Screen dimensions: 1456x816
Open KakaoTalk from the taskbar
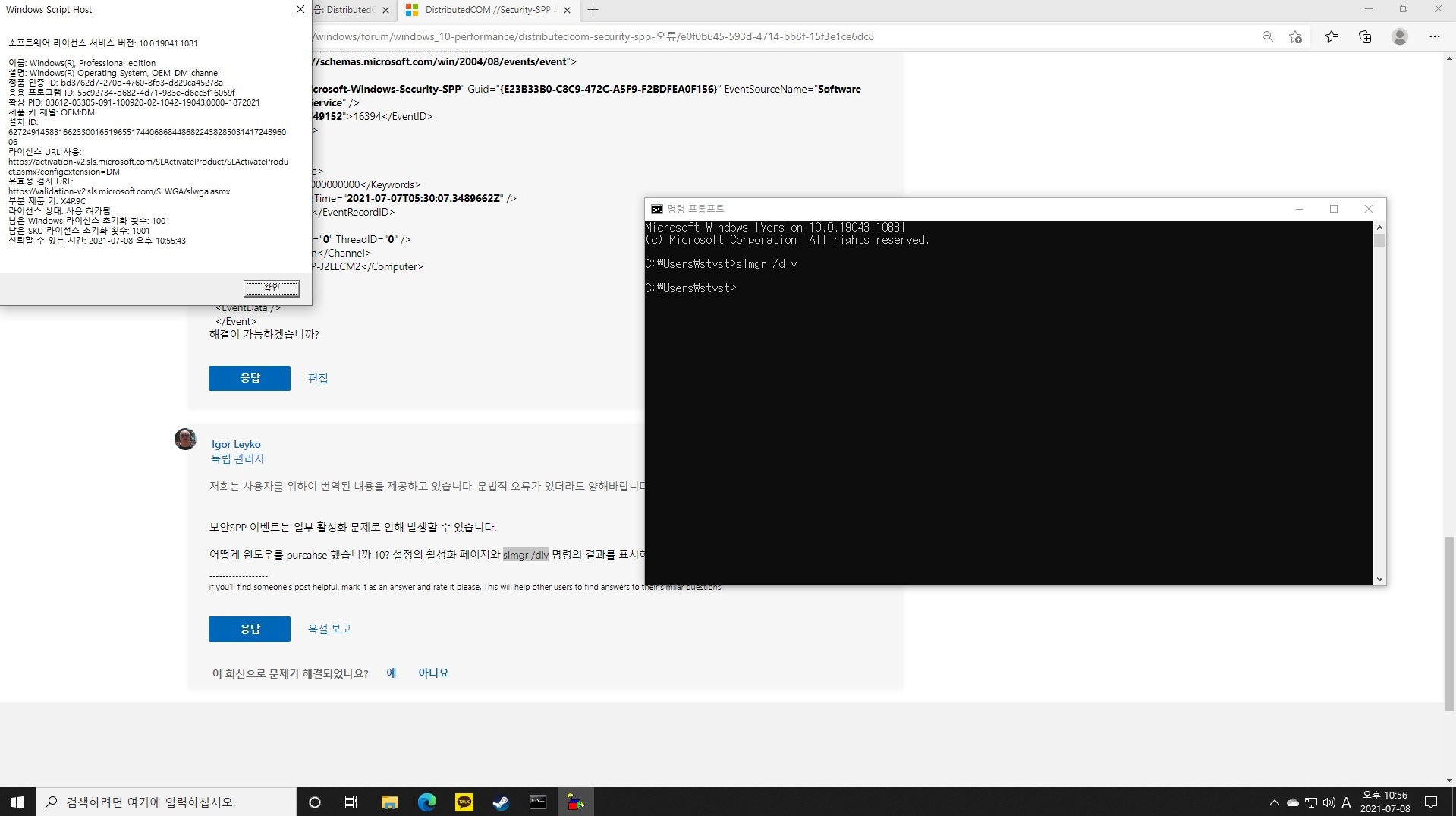tap(464, 802)
